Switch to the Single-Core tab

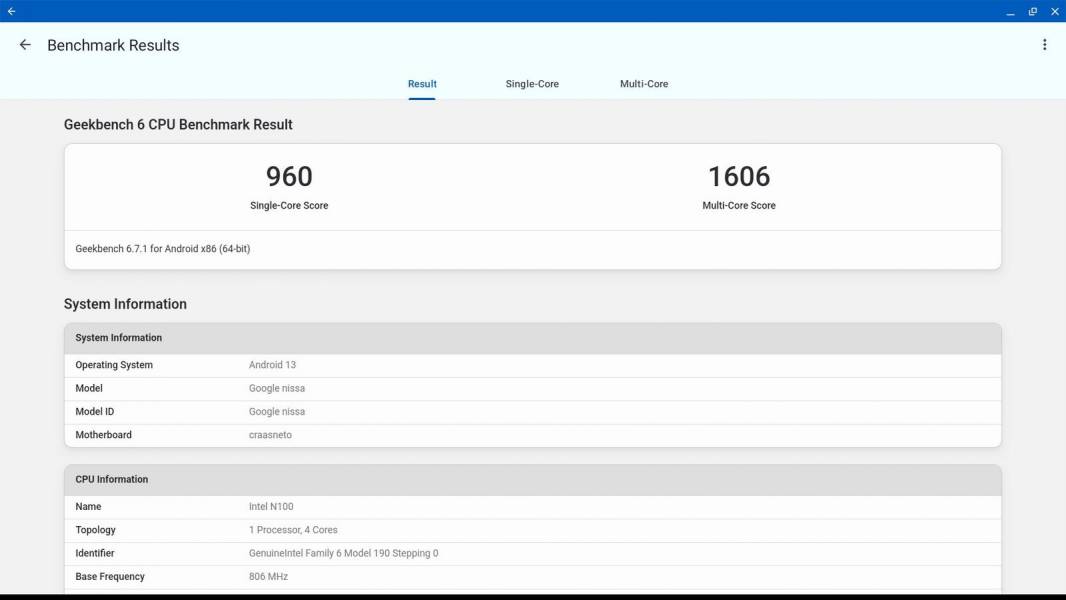[532, 84]
